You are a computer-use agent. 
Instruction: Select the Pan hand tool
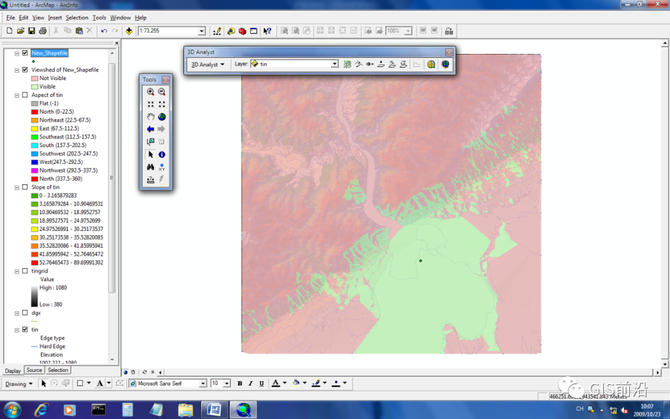click(150, 117)
